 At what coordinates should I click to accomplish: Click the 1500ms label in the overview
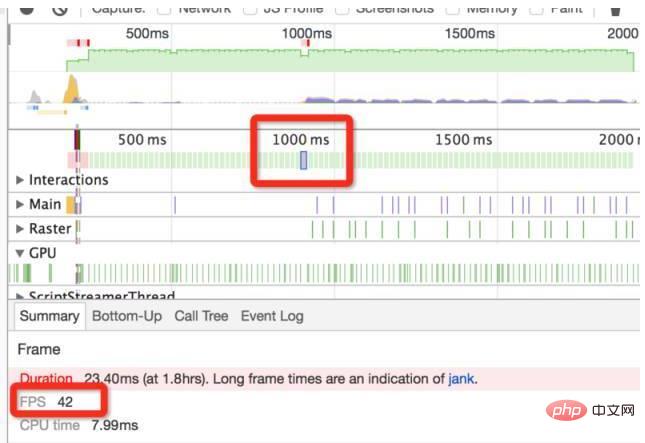tap(470, 33)
